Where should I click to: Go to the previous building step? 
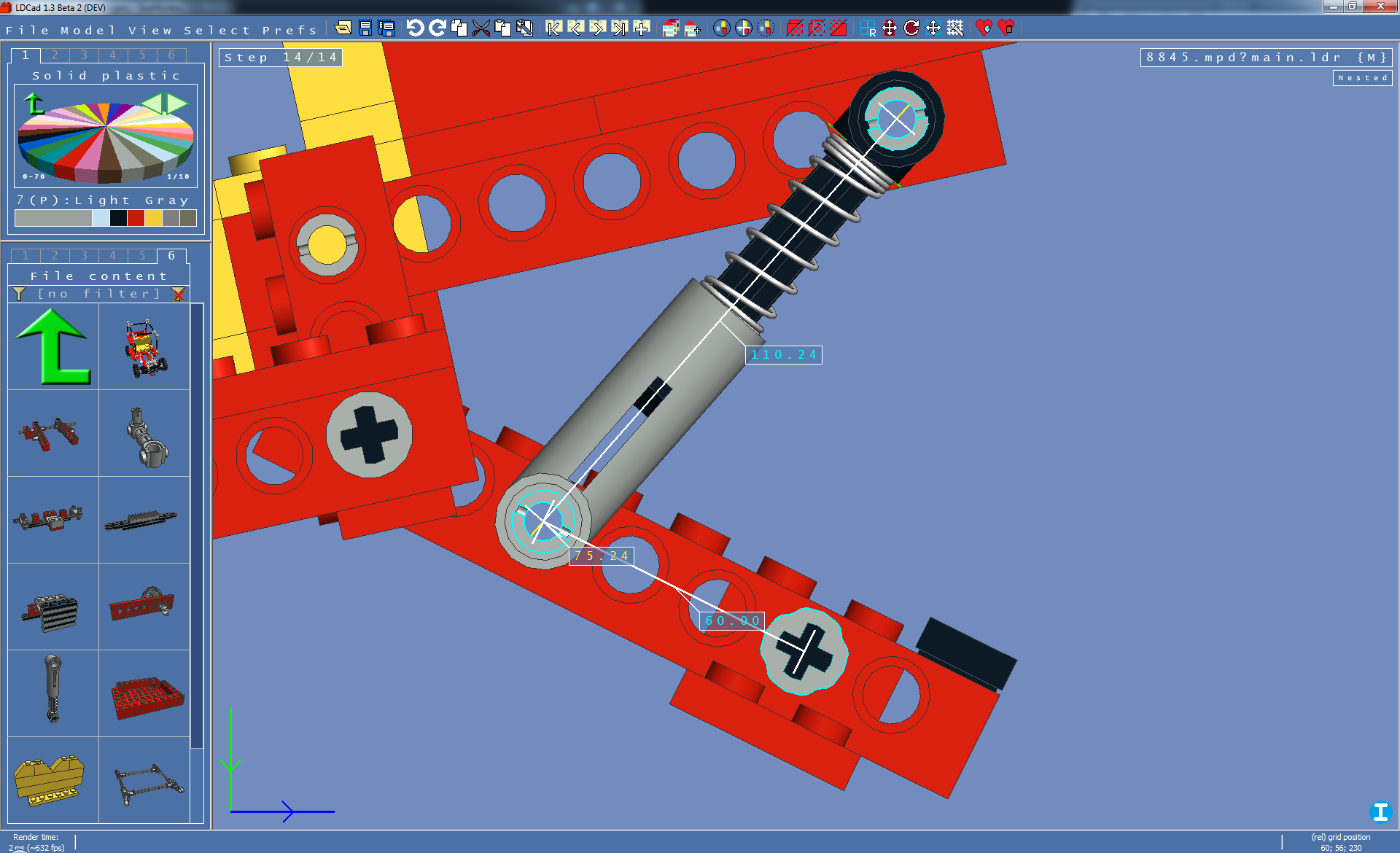click(x=575, y=28)
